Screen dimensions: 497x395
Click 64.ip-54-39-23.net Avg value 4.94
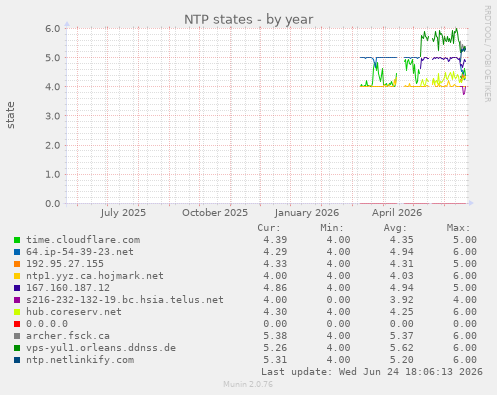402,252
